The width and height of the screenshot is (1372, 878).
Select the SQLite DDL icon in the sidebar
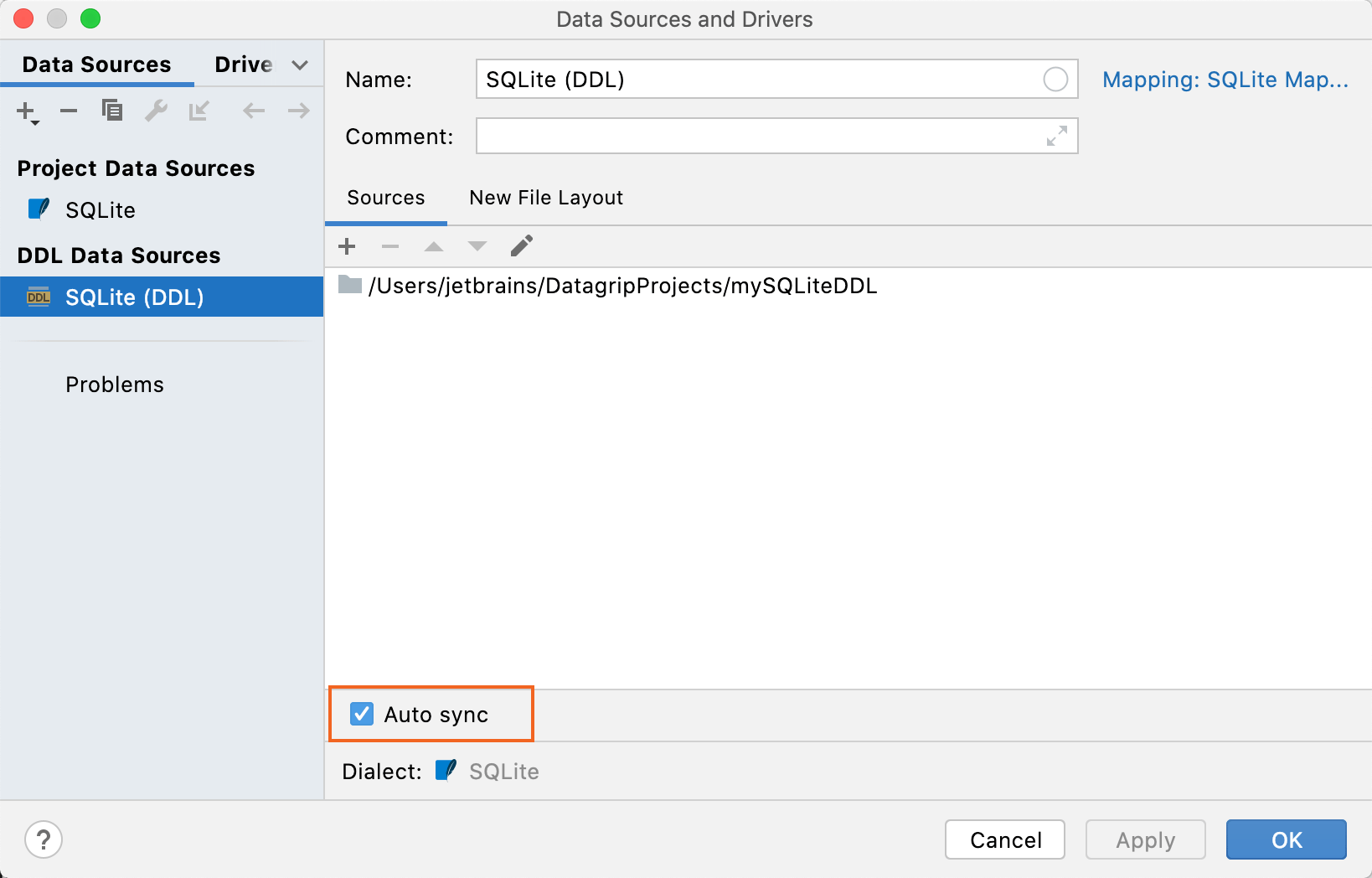point(37,297)
